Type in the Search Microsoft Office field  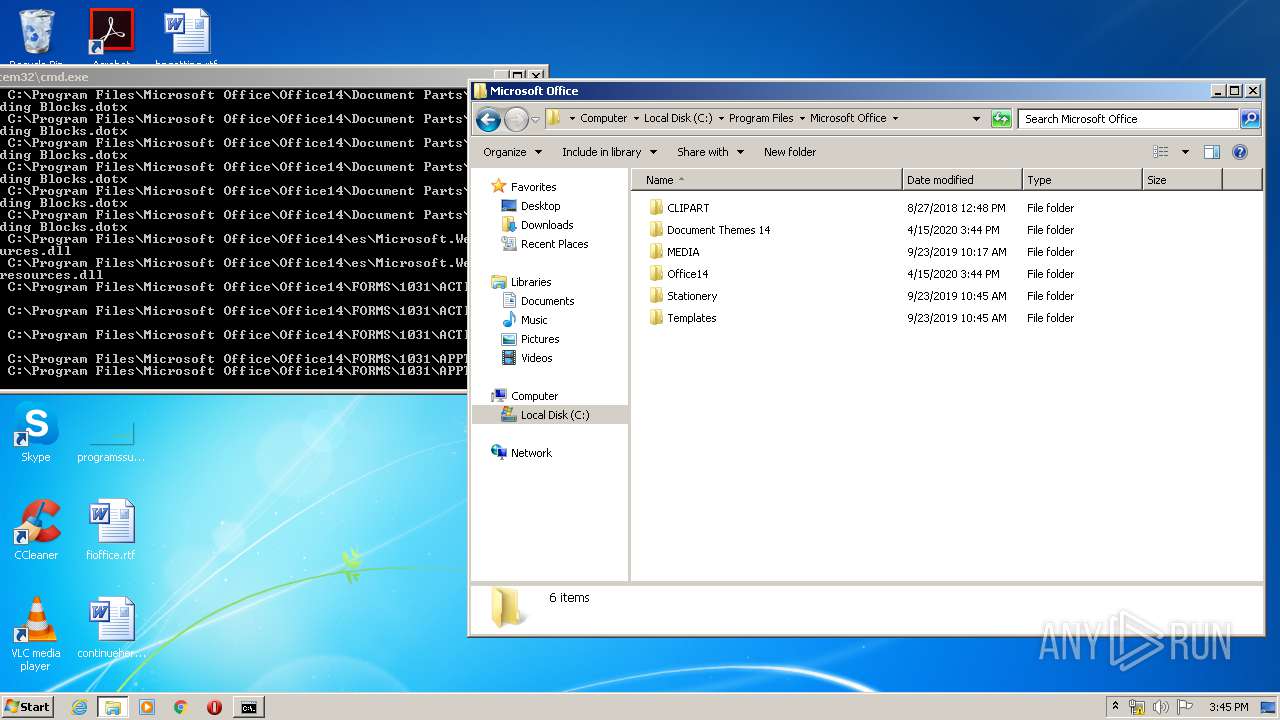(x=1128, y=119)
